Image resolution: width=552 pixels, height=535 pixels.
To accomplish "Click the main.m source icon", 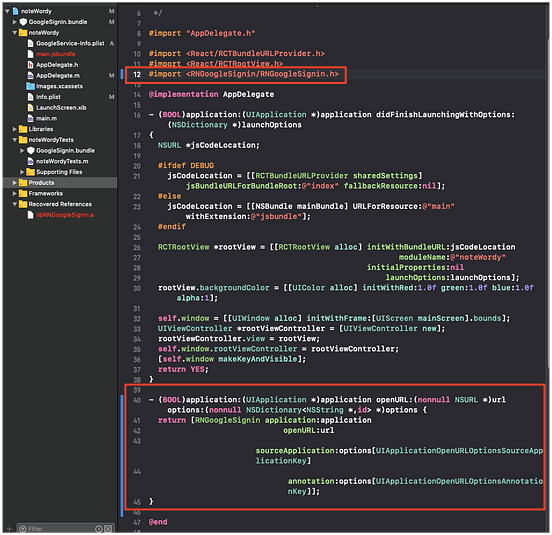I will [31, 119].
